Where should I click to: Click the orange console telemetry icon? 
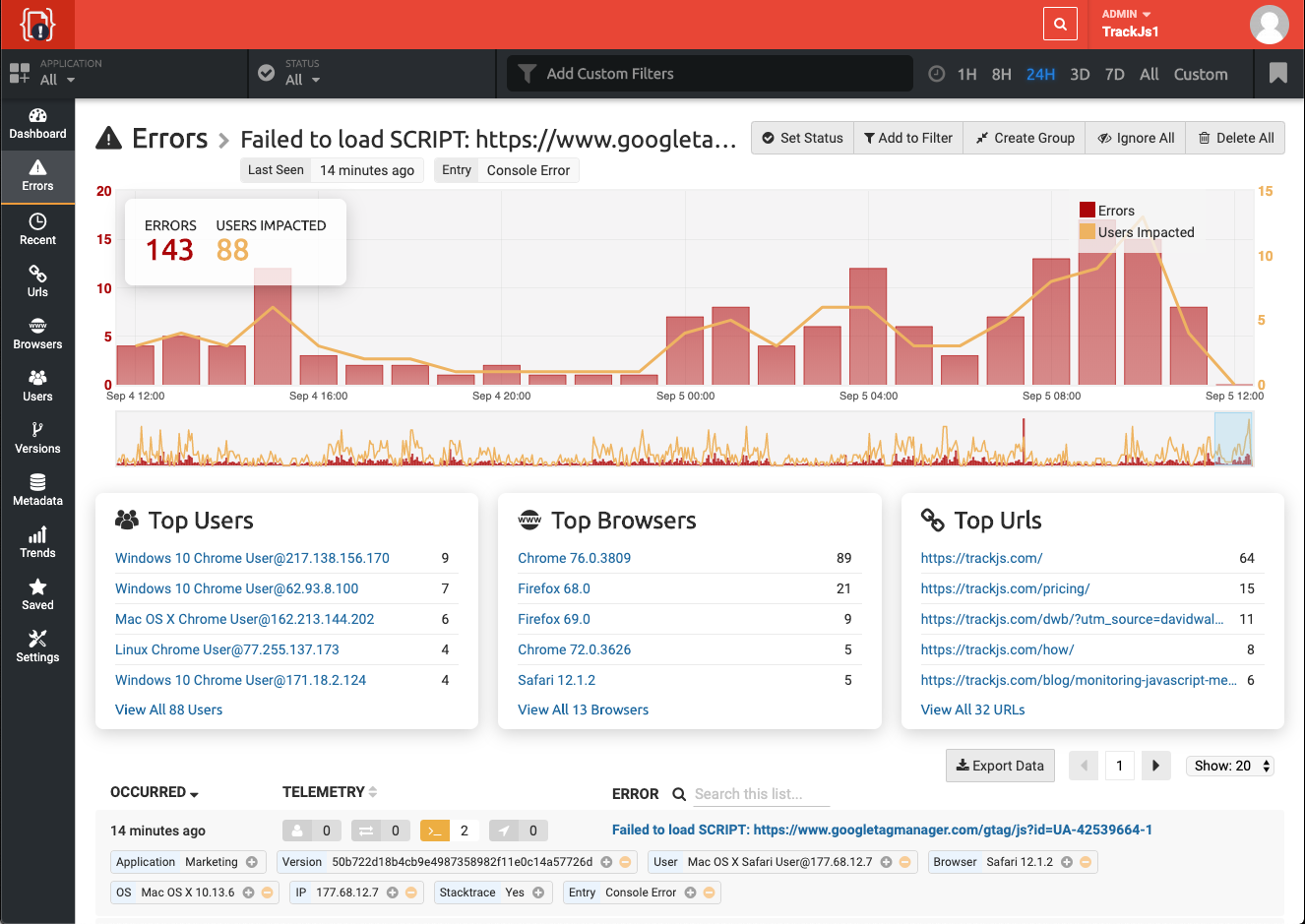(435, 831)
